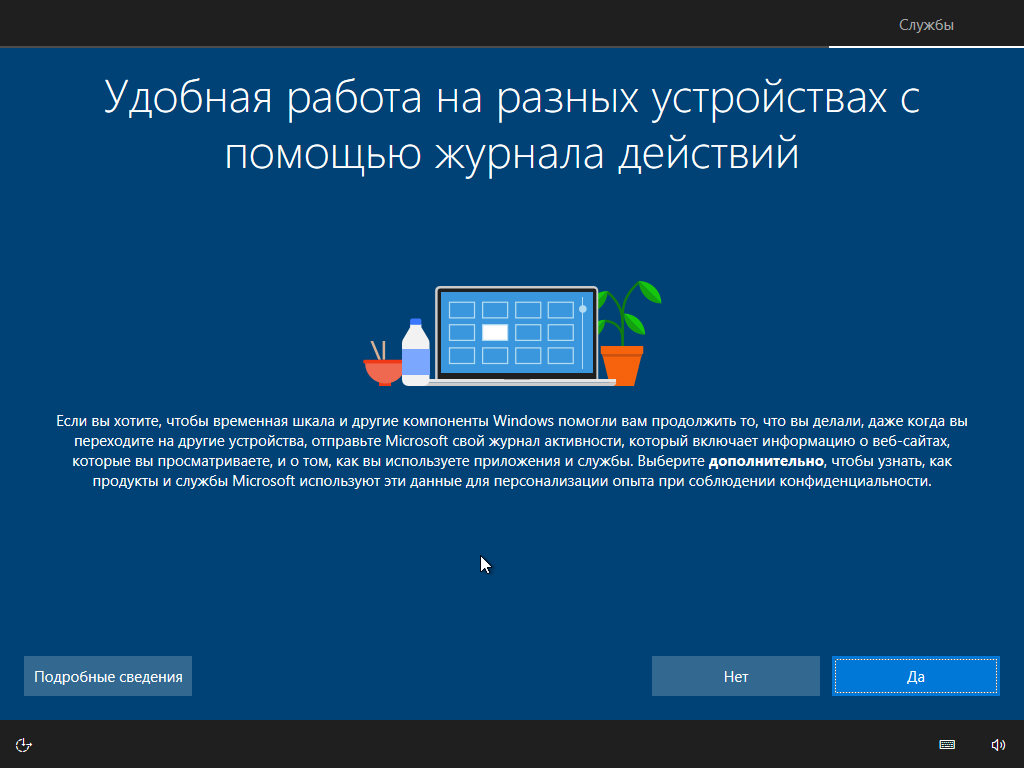Open the Ease of Access icon
This screenshot has height=768, width=1024.
(25, 744)
